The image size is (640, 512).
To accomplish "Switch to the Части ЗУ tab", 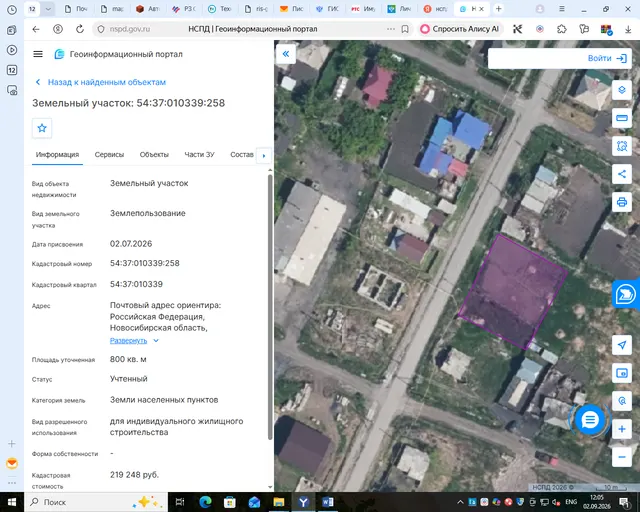I will [x=199, y=155].
